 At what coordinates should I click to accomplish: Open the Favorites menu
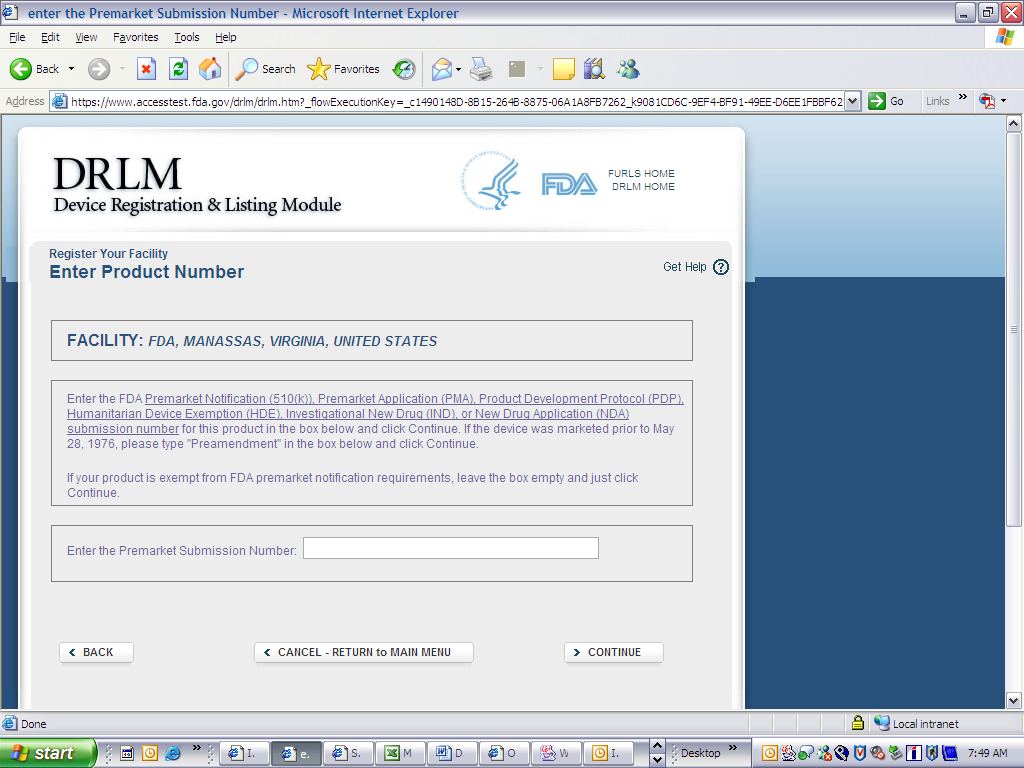click(x=136, y=37)
